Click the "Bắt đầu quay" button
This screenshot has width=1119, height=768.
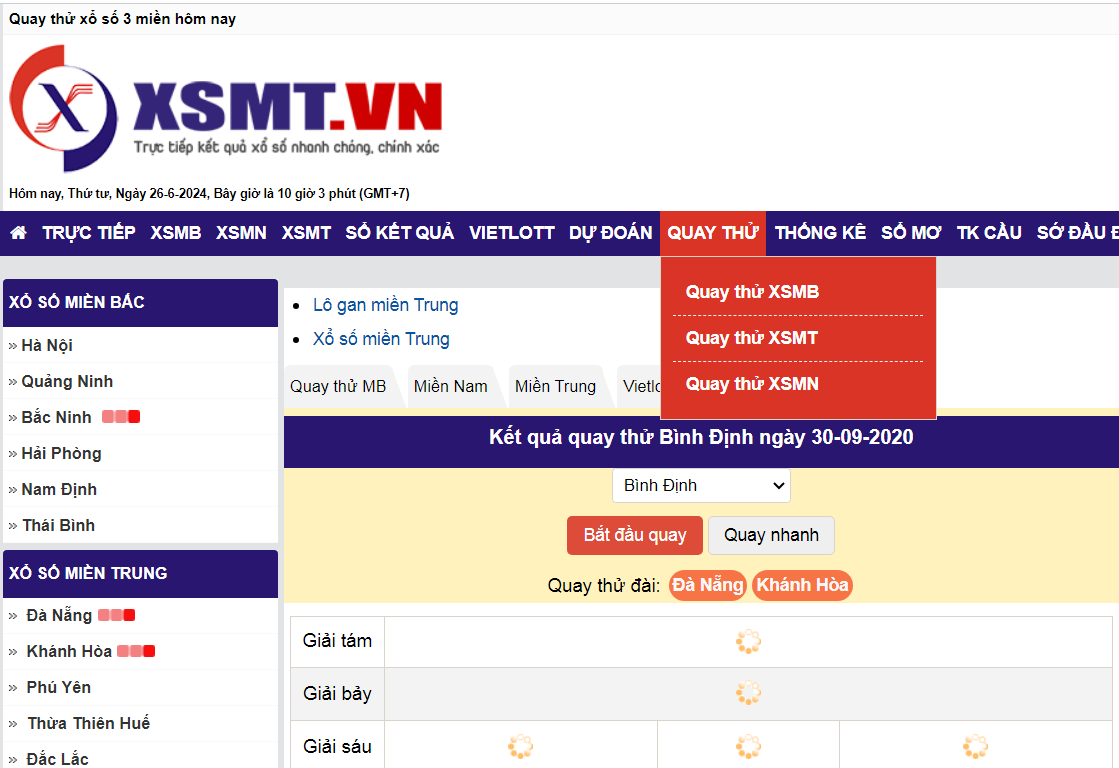click(634, 535)
